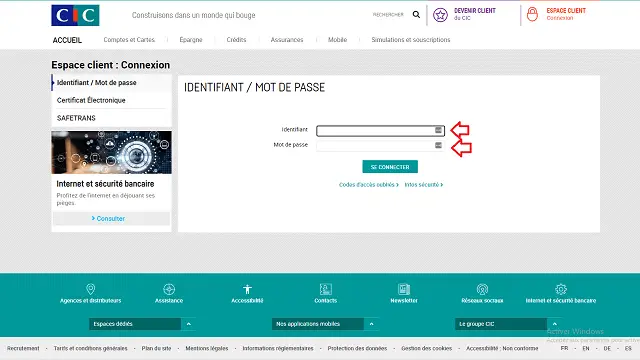Click the Newsletter icon in footer
This screenshot has height=360, width=640.
[x=404, y=289]
